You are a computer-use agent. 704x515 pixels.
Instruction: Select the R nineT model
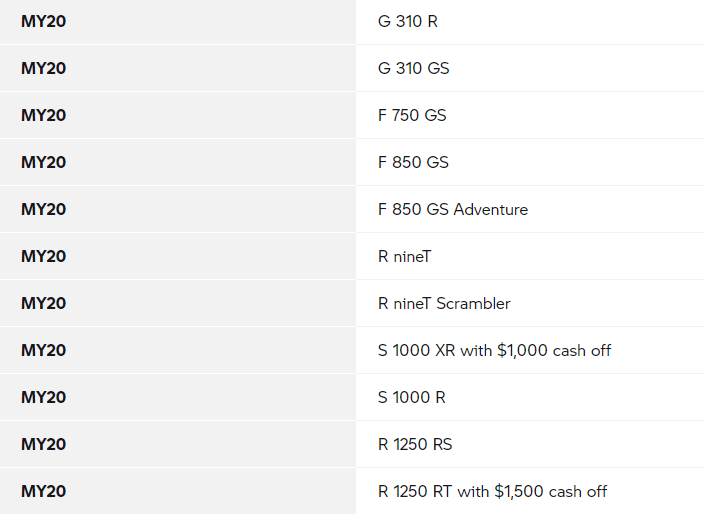coord(405,256)
